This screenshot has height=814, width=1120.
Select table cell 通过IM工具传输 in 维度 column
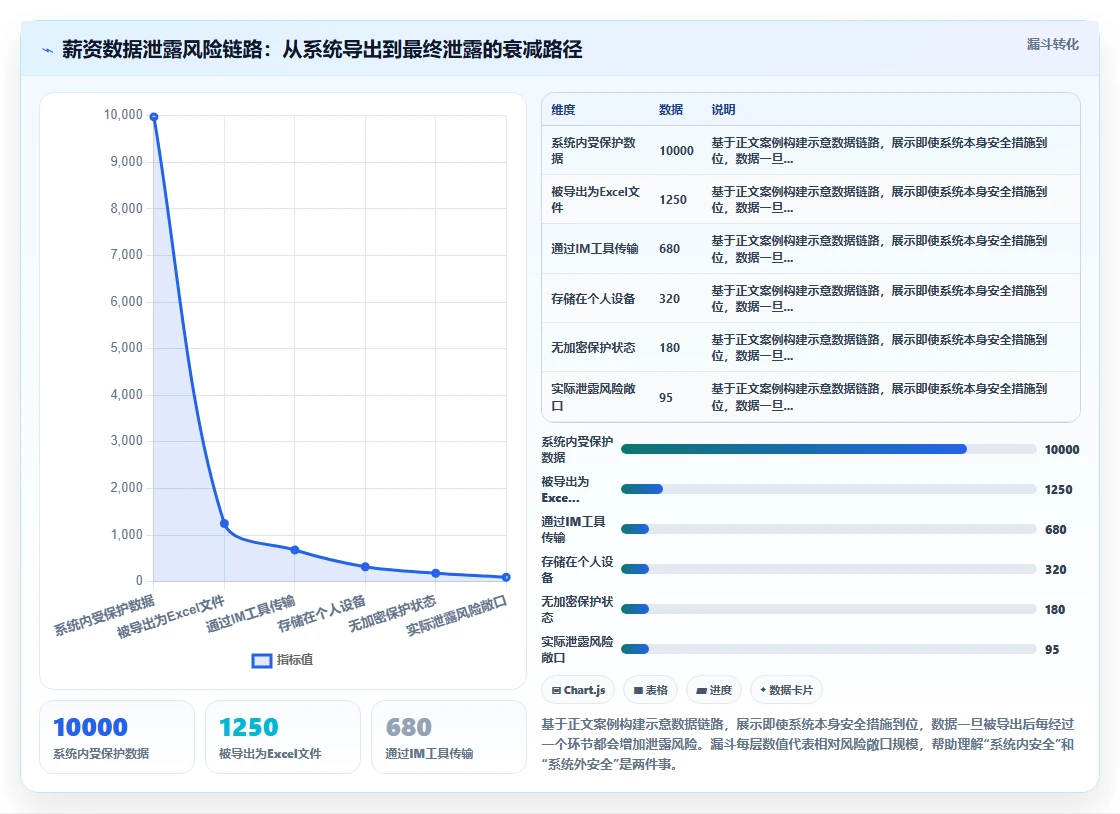tap(595, 248)
